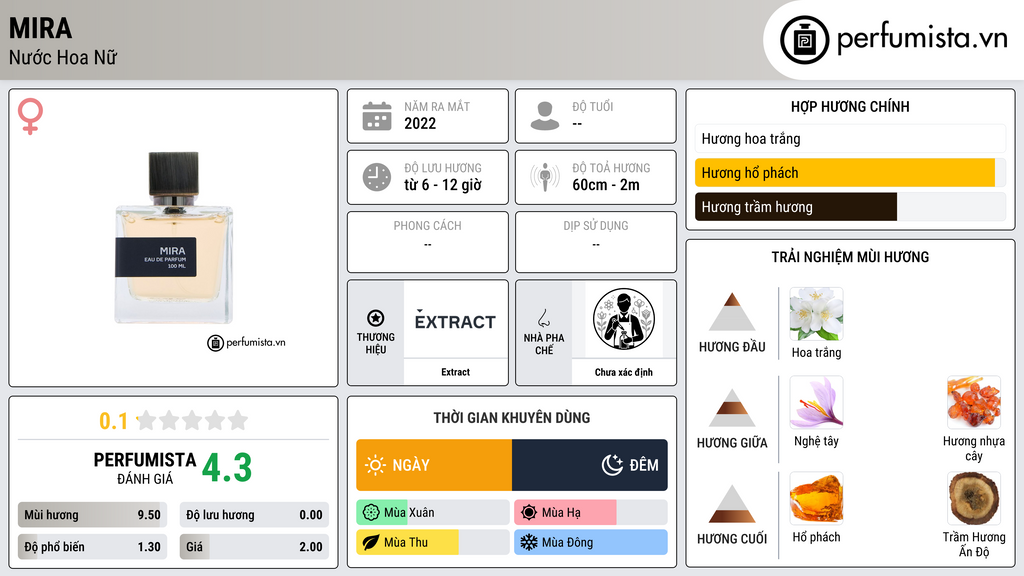Click the Độ phổ biến 1.30 rating bar
Screen dimensions: 1024x576
click(93, 547)
